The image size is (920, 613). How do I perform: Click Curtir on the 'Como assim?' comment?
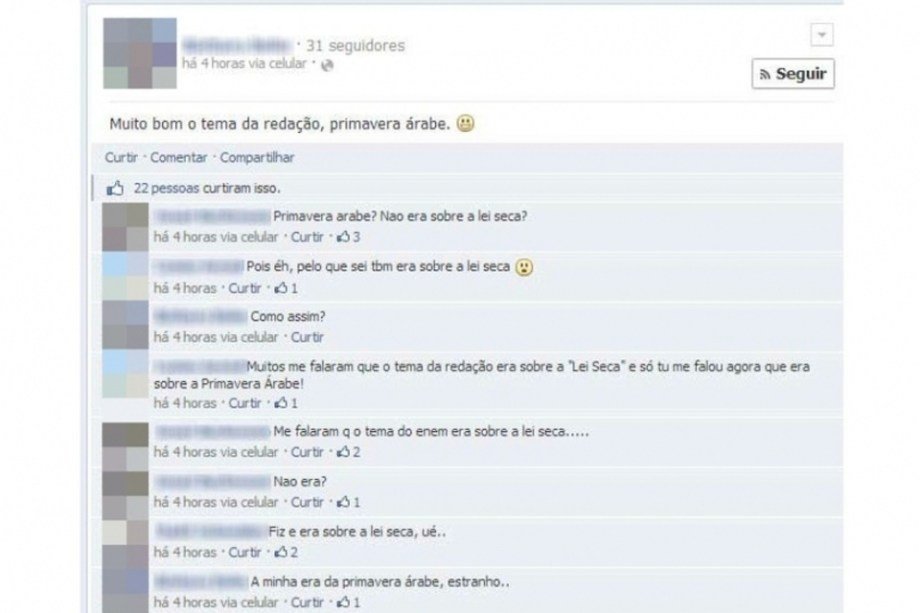tap(307, 337)
